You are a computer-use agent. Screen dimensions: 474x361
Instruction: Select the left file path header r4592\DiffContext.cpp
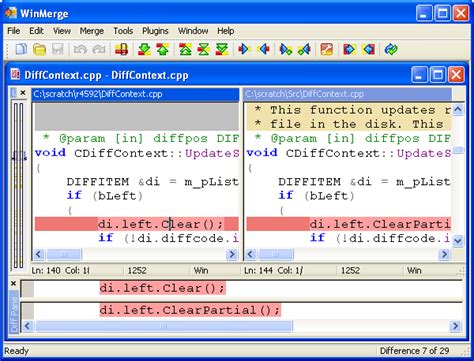coord(135,94)
